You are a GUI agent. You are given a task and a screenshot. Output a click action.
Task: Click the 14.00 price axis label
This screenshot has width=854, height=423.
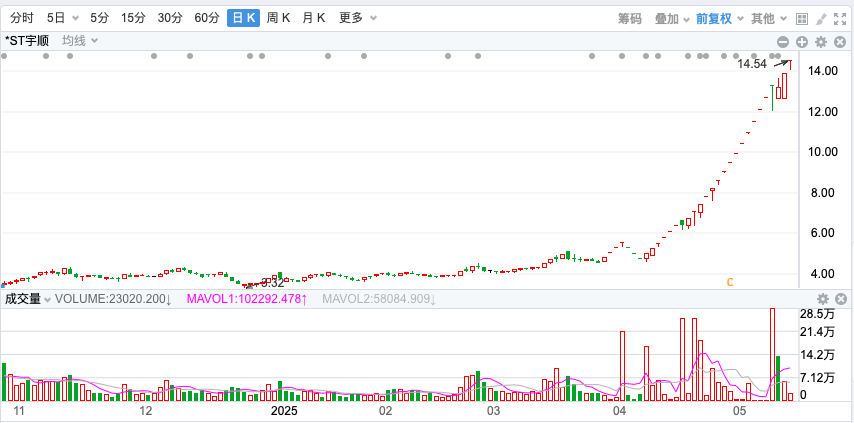click(822, 71)
